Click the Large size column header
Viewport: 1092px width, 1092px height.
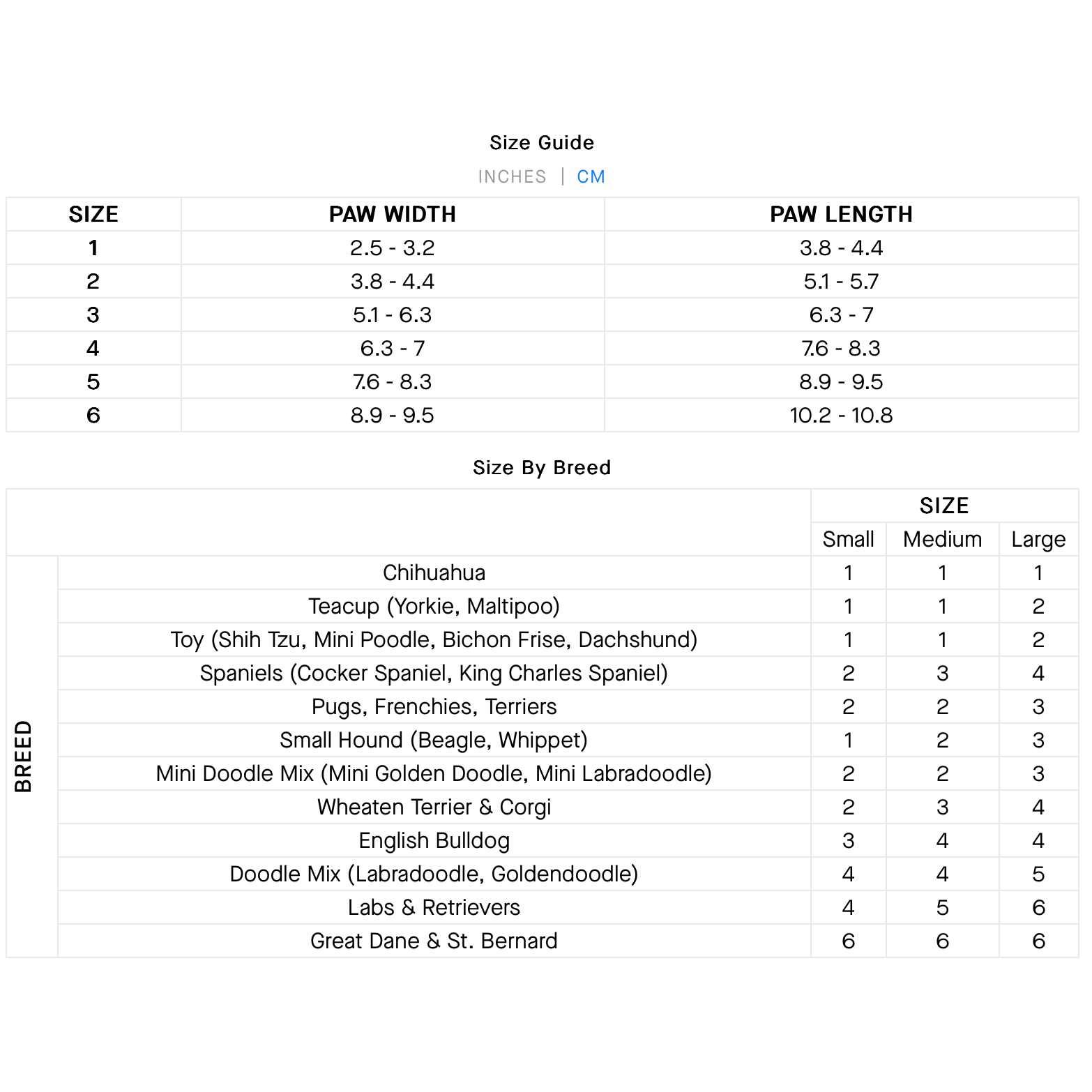tap(1038, 539)
